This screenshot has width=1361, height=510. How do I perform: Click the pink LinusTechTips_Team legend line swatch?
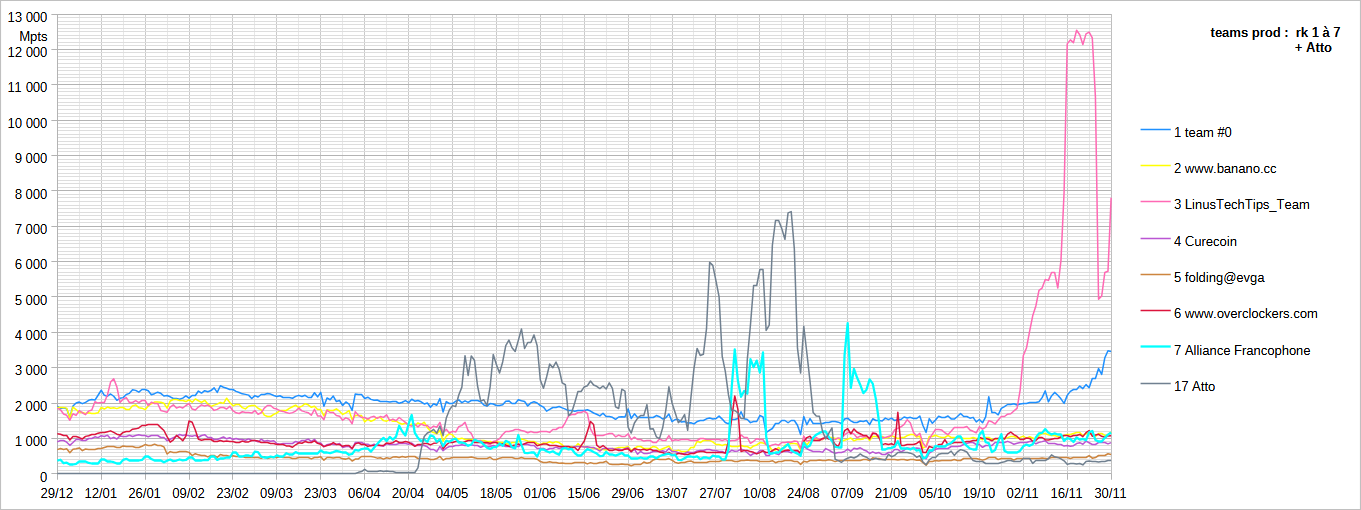click(1155, 205)
